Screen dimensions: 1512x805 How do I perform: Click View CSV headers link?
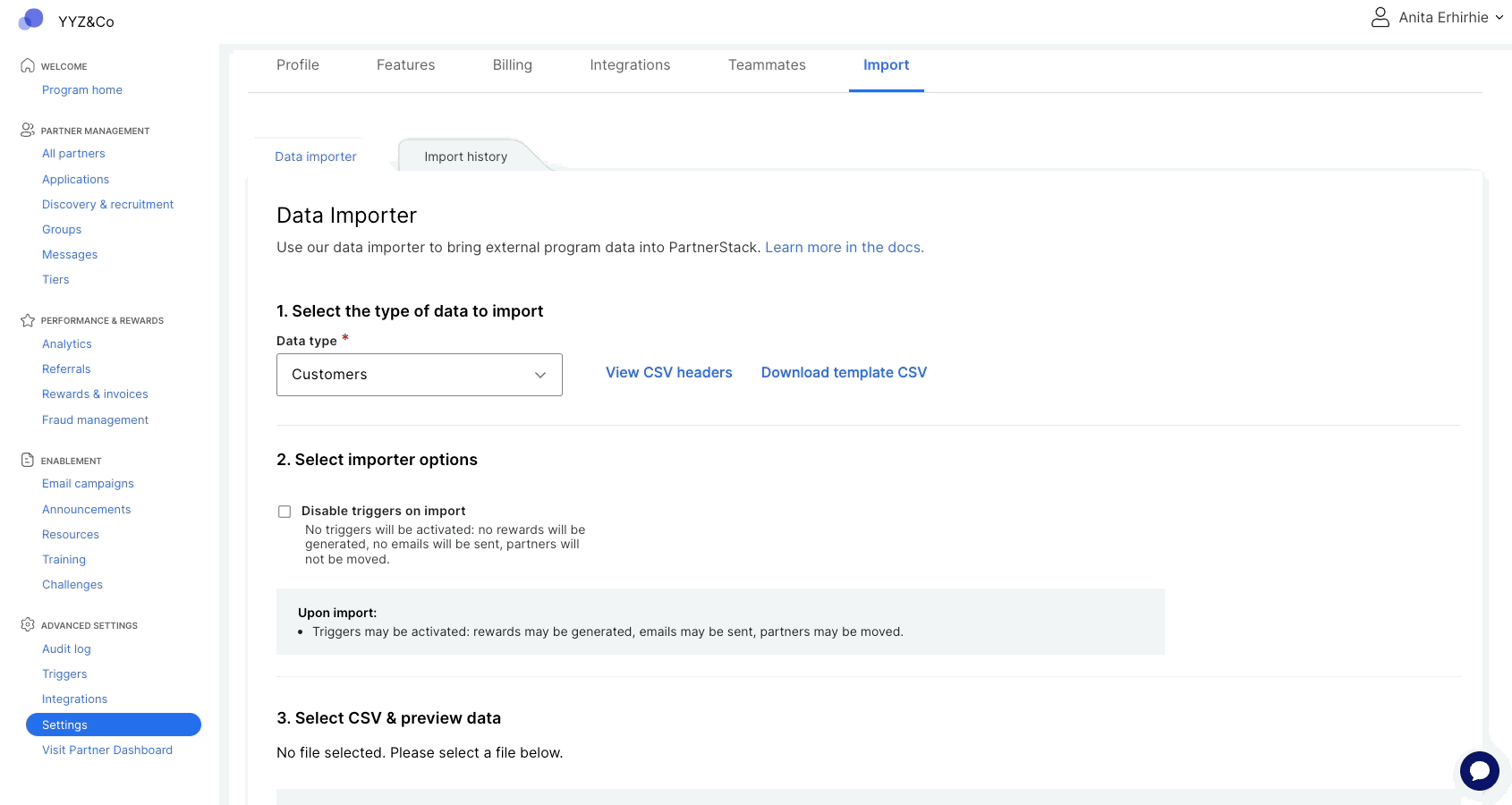click(669, 373)
